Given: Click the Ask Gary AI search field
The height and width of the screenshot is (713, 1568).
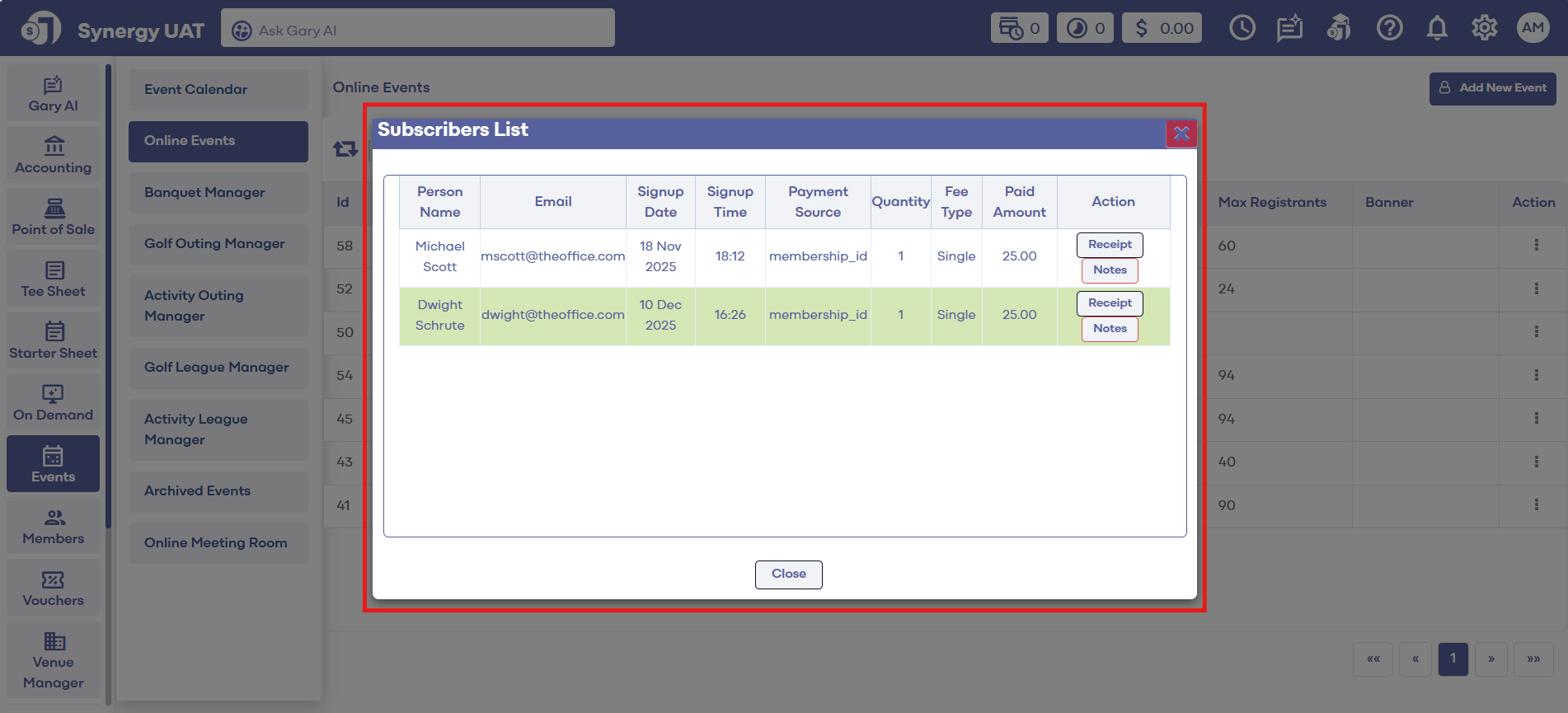Looking at the screenshot, I should pos(418,30).
